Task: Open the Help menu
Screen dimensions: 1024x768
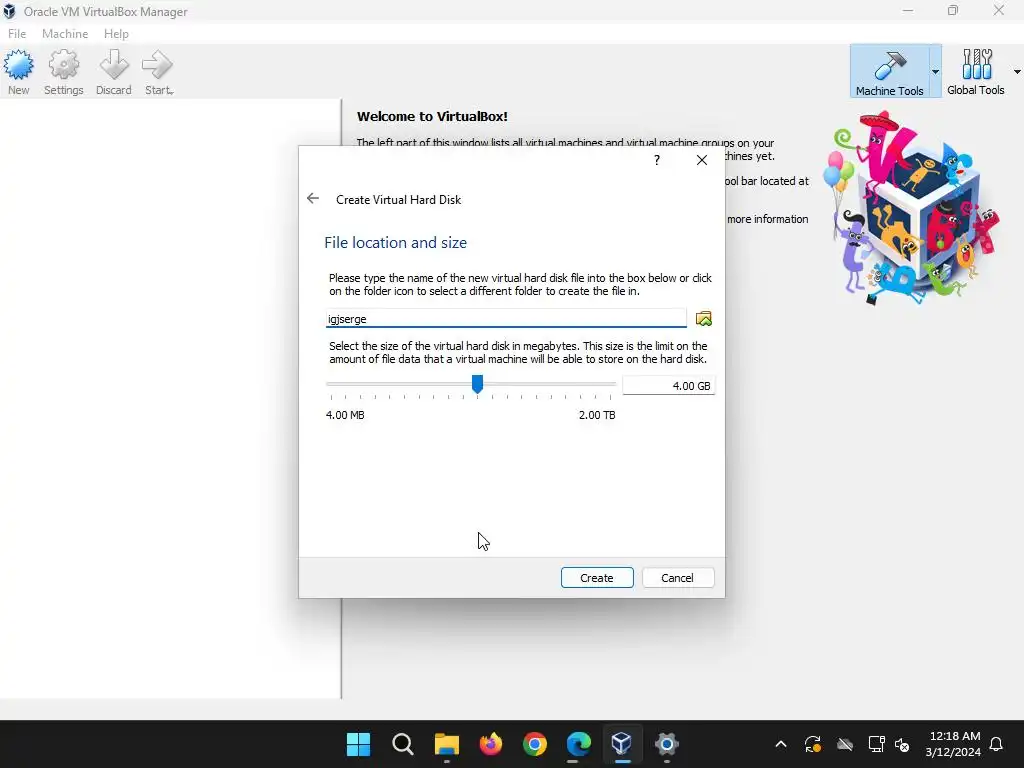Action: point(116,34)
